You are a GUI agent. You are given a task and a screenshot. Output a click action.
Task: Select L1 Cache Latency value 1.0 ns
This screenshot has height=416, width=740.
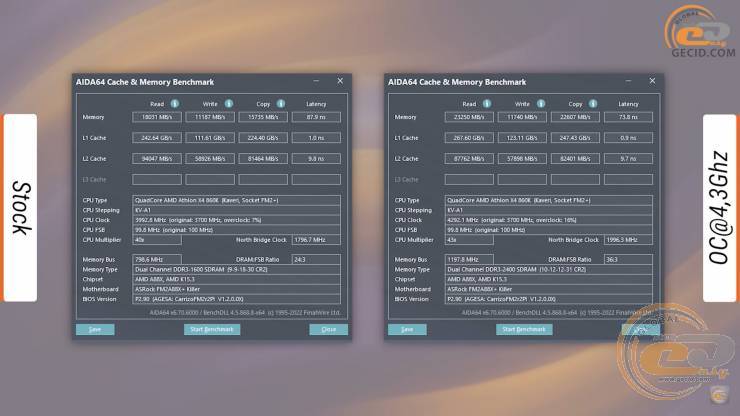316,138
